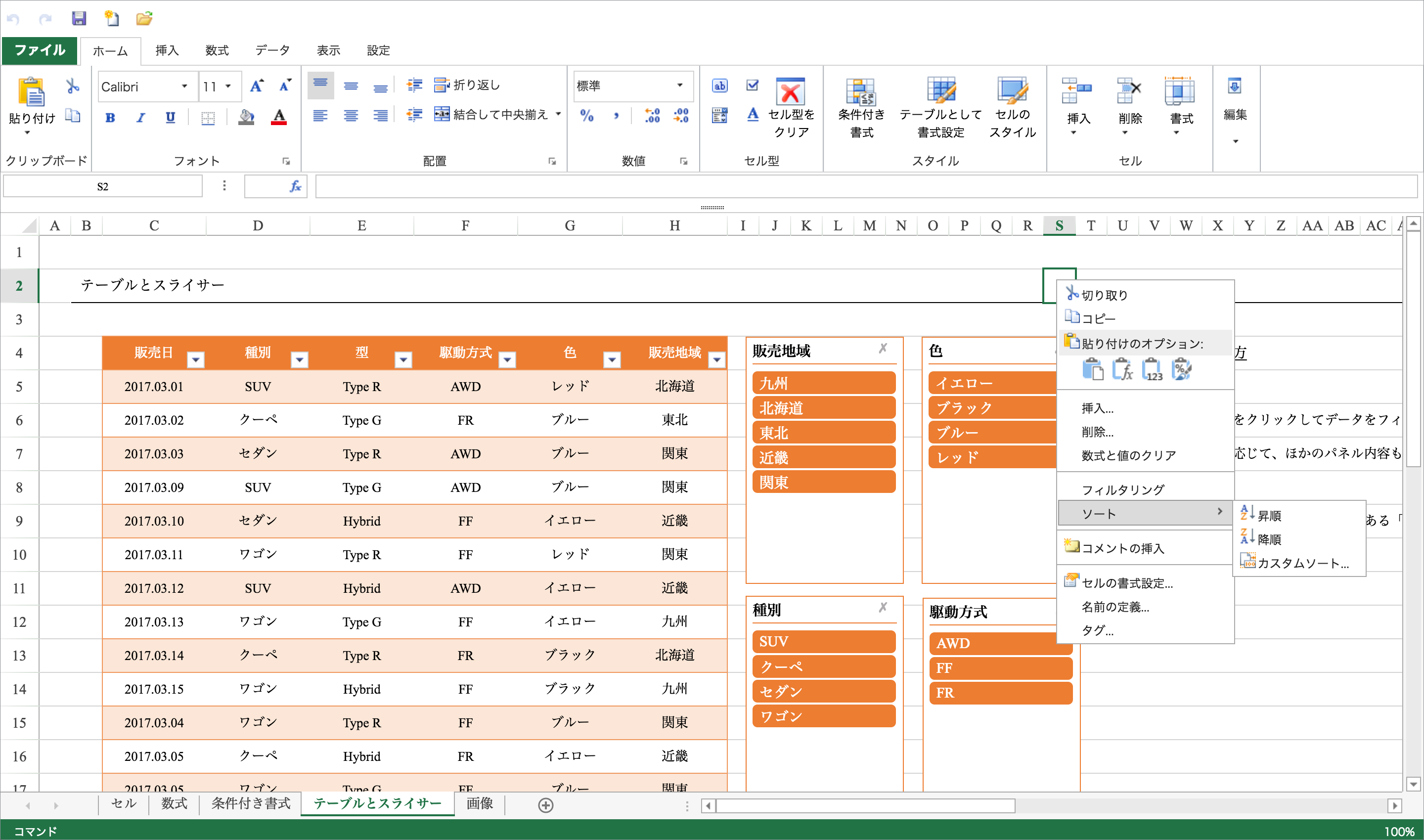Open the Calibri font name dropdown
The height and width of the screenshot is (840, 1424).
point(184,86)
